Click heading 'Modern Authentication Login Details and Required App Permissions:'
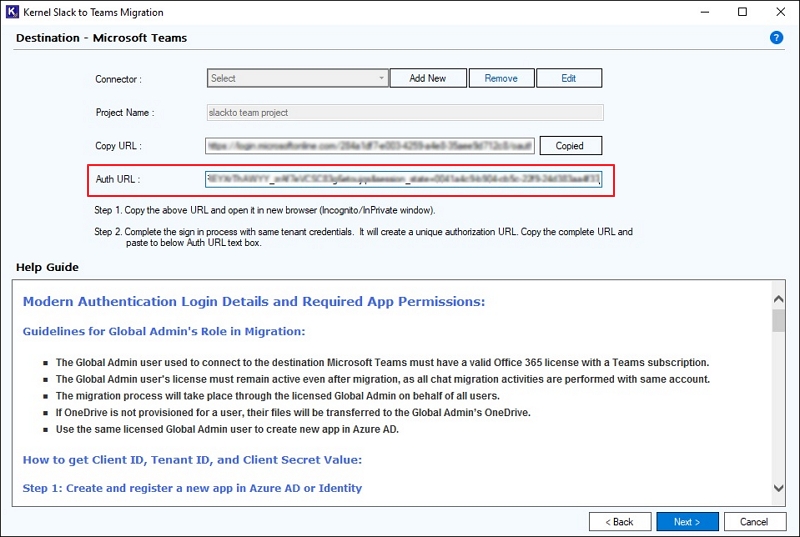Viewport: 800px width, 537px height. point(254,301)
